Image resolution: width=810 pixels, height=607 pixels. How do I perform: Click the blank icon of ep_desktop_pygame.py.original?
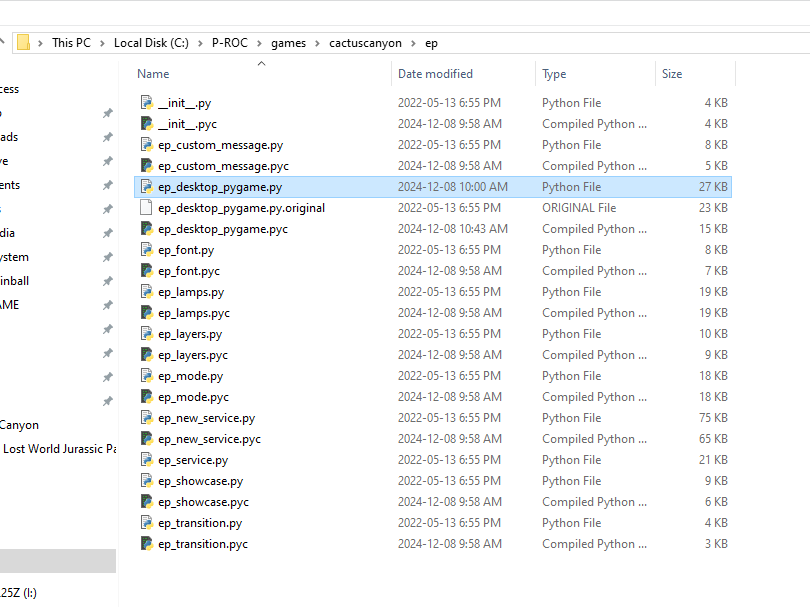tap(147, 208)
